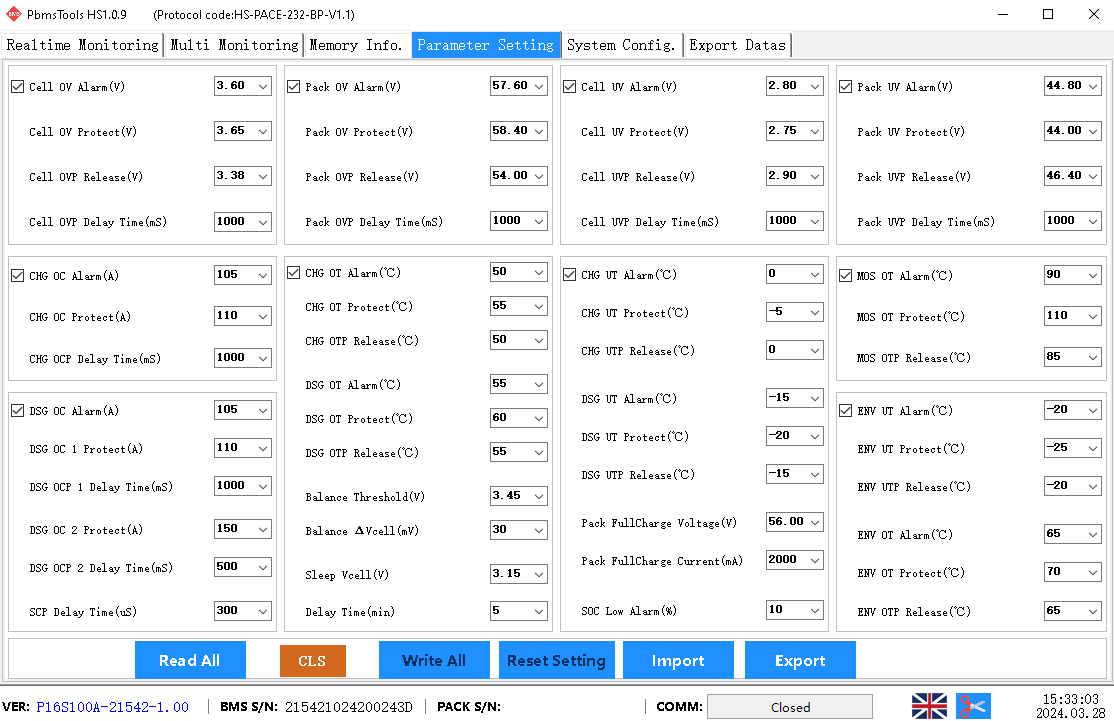Open the System Config. tab

click(x=621, y=45)
